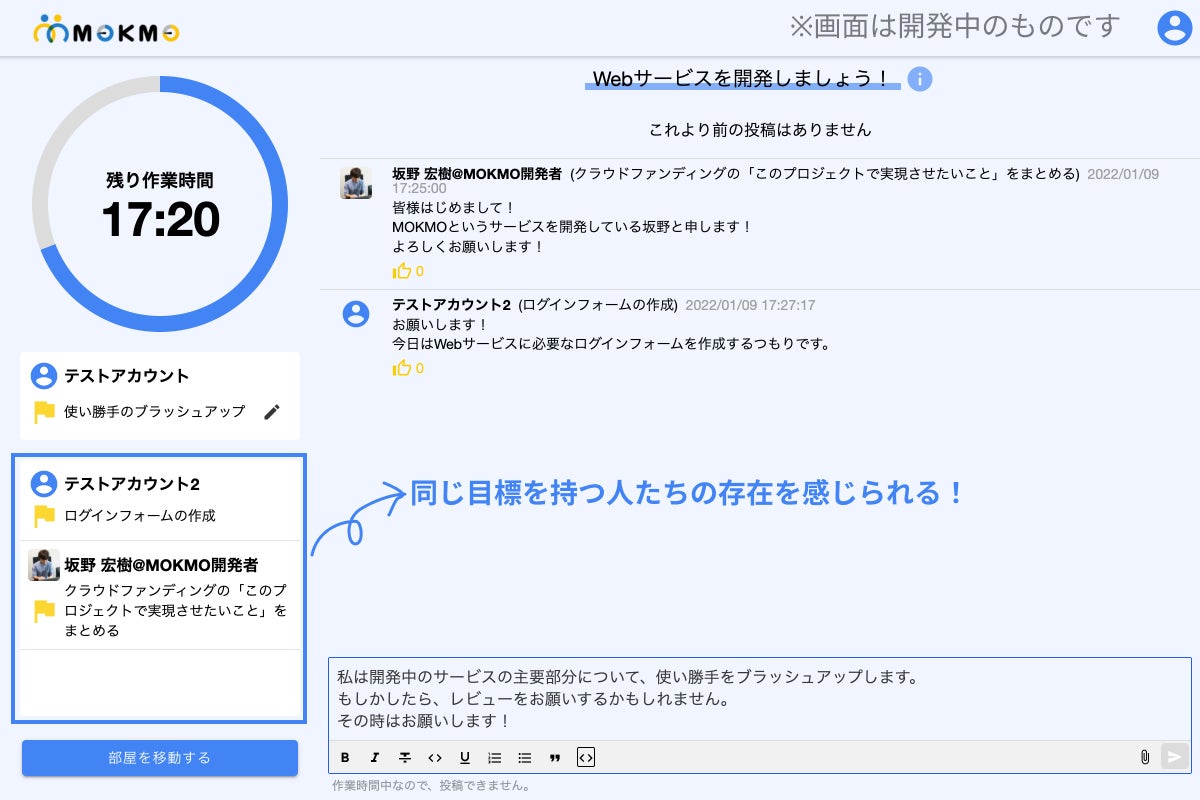The height and width of the screenshot is (800, 1200).
Task: Toggle bold formatting in the message editor
Action: [345, 758]
